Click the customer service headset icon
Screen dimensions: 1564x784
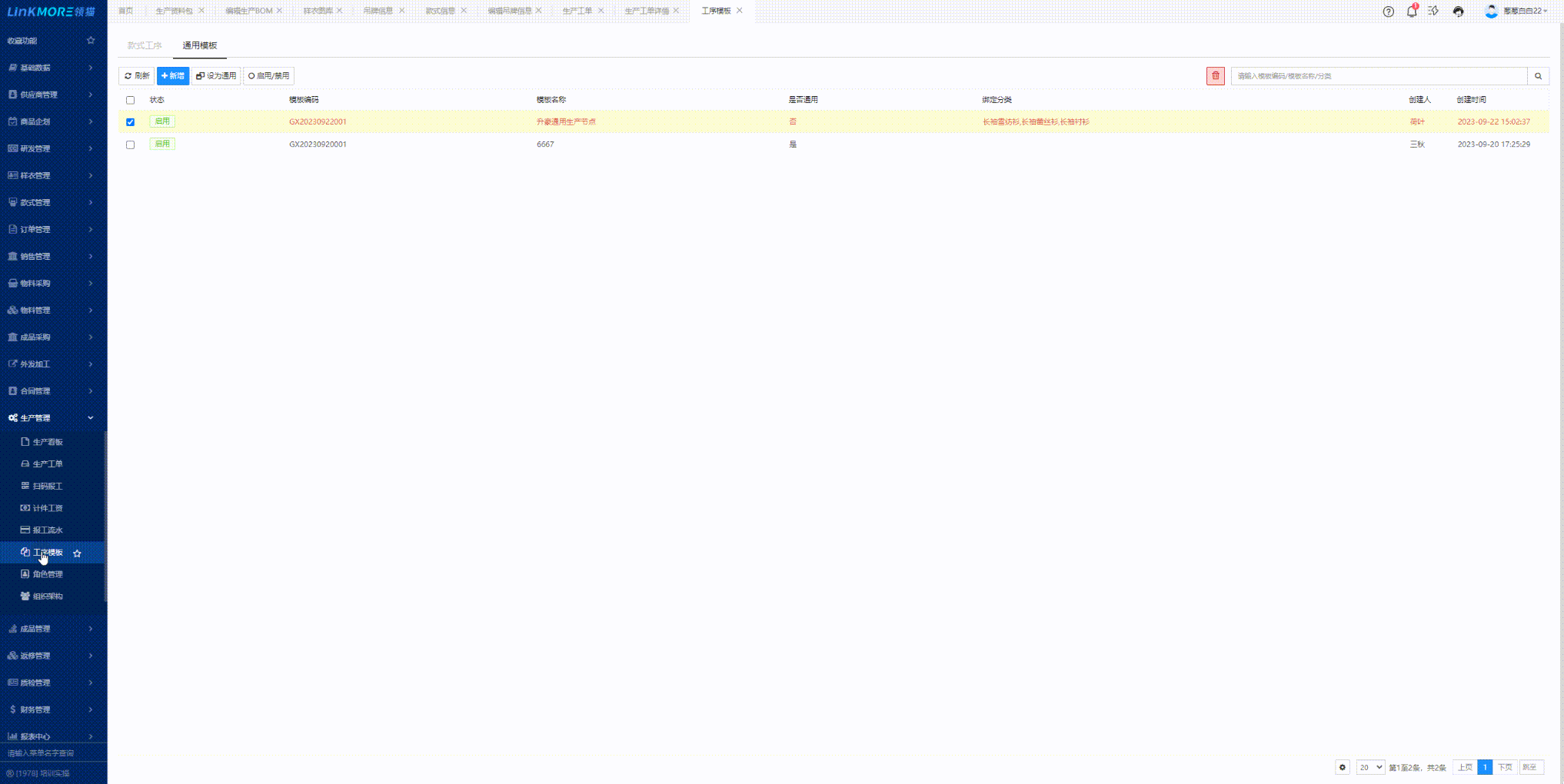click(x=1458, y=12)
